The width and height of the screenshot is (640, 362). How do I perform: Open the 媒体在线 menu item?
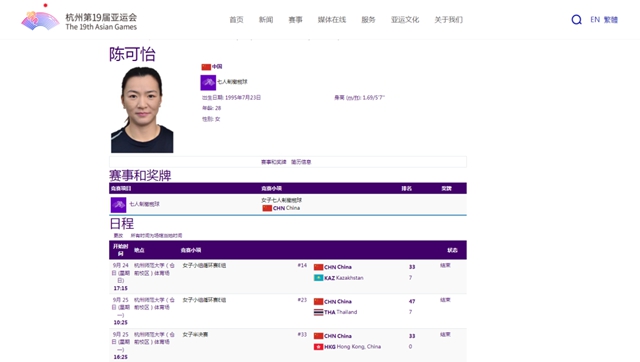332,20
